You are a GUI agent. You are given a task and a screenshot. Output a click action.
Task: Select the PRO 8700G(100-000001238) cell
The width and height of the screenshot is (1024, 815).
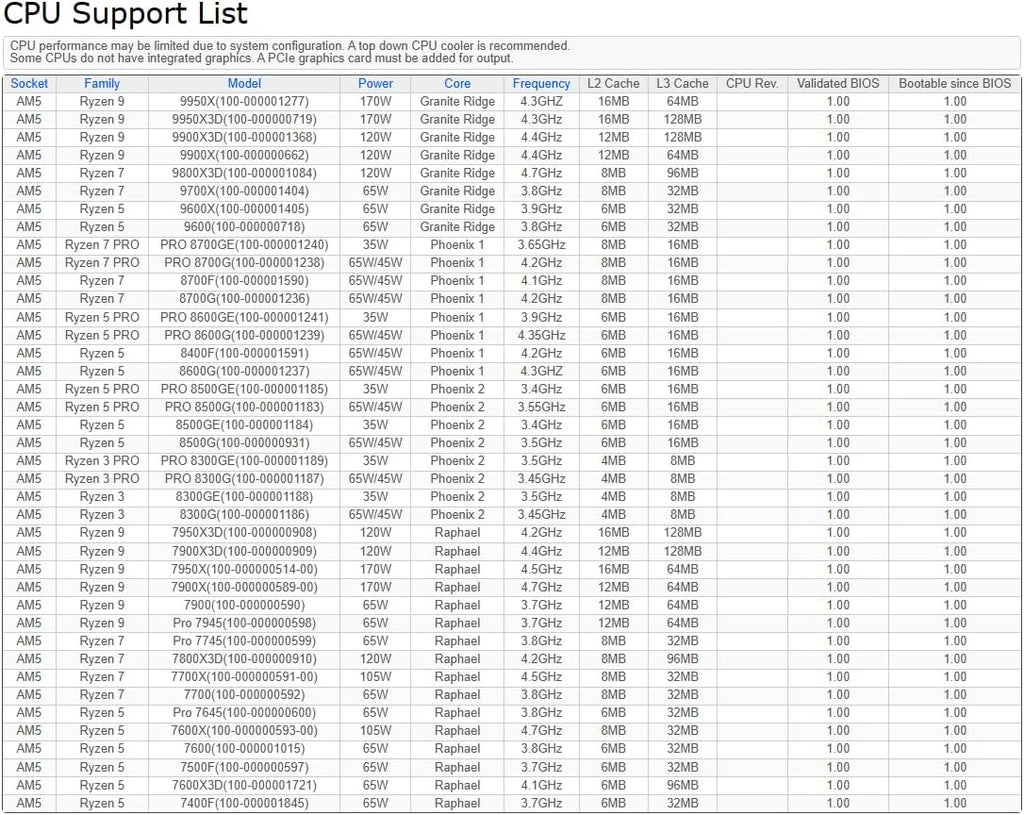(x=244, y=263)
